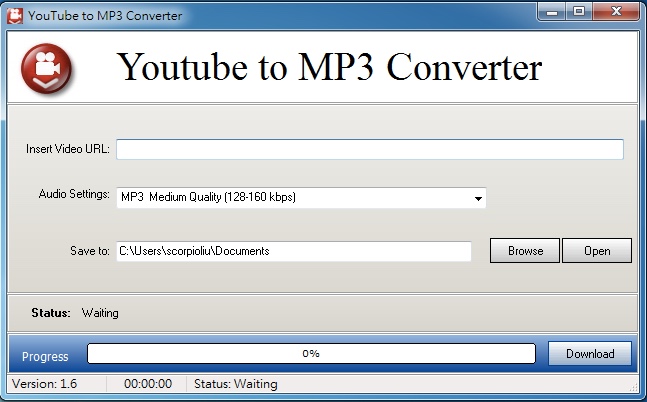Click the 'Save to:' label
647x402 pixels.
(x=90, y=251)
